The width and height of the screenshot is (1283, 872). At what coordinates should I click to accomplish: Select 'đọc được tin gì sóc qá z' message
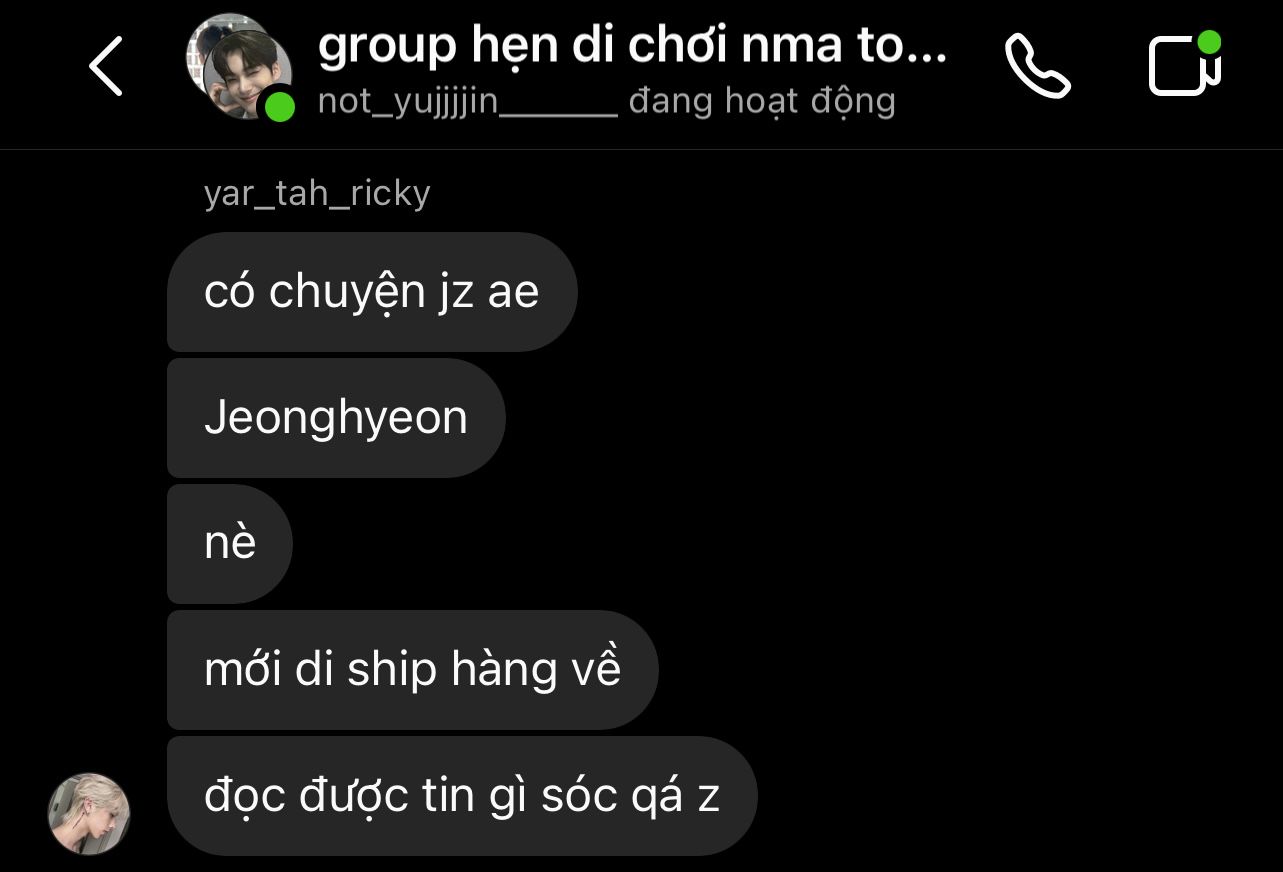tap(462, 796)
